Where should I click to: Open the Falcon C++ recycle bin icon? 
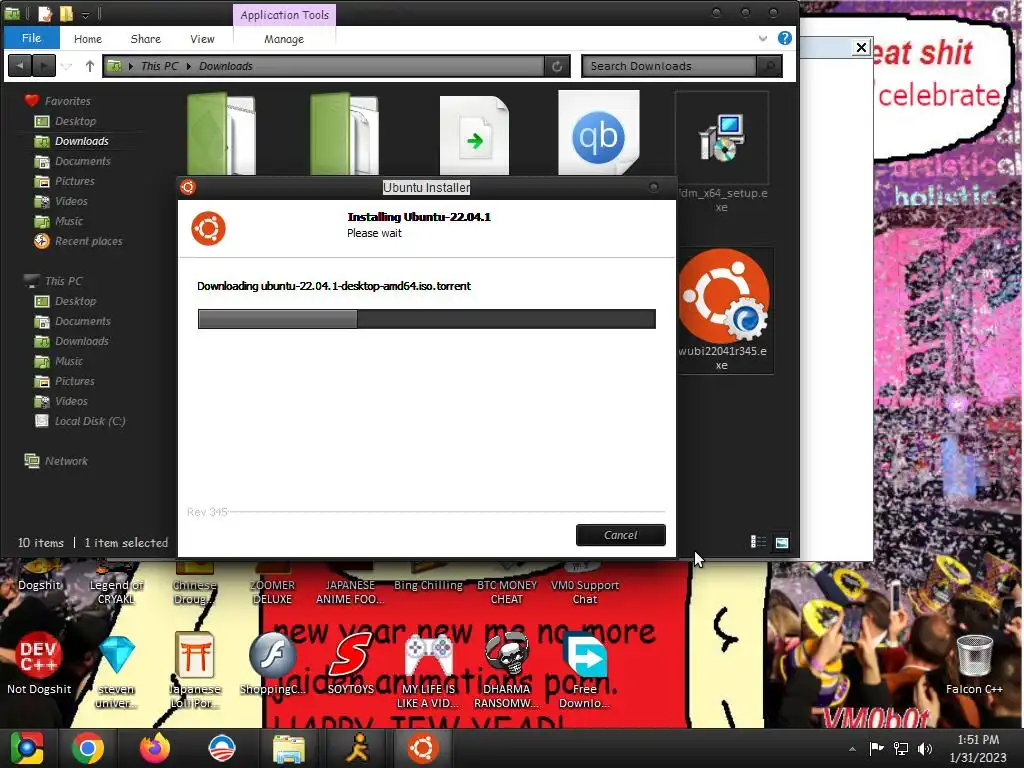[x=974, y=664]
